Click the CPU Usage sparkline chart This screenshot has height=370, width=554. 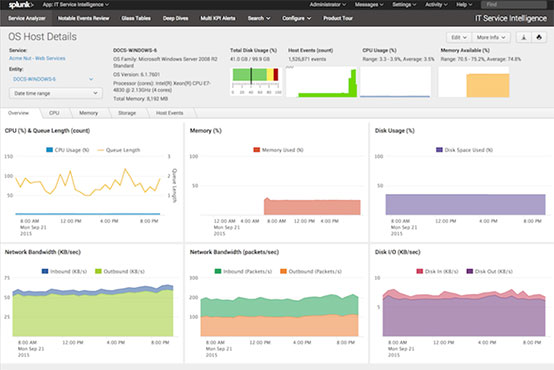pyautogui.click(x=395, y=82)
